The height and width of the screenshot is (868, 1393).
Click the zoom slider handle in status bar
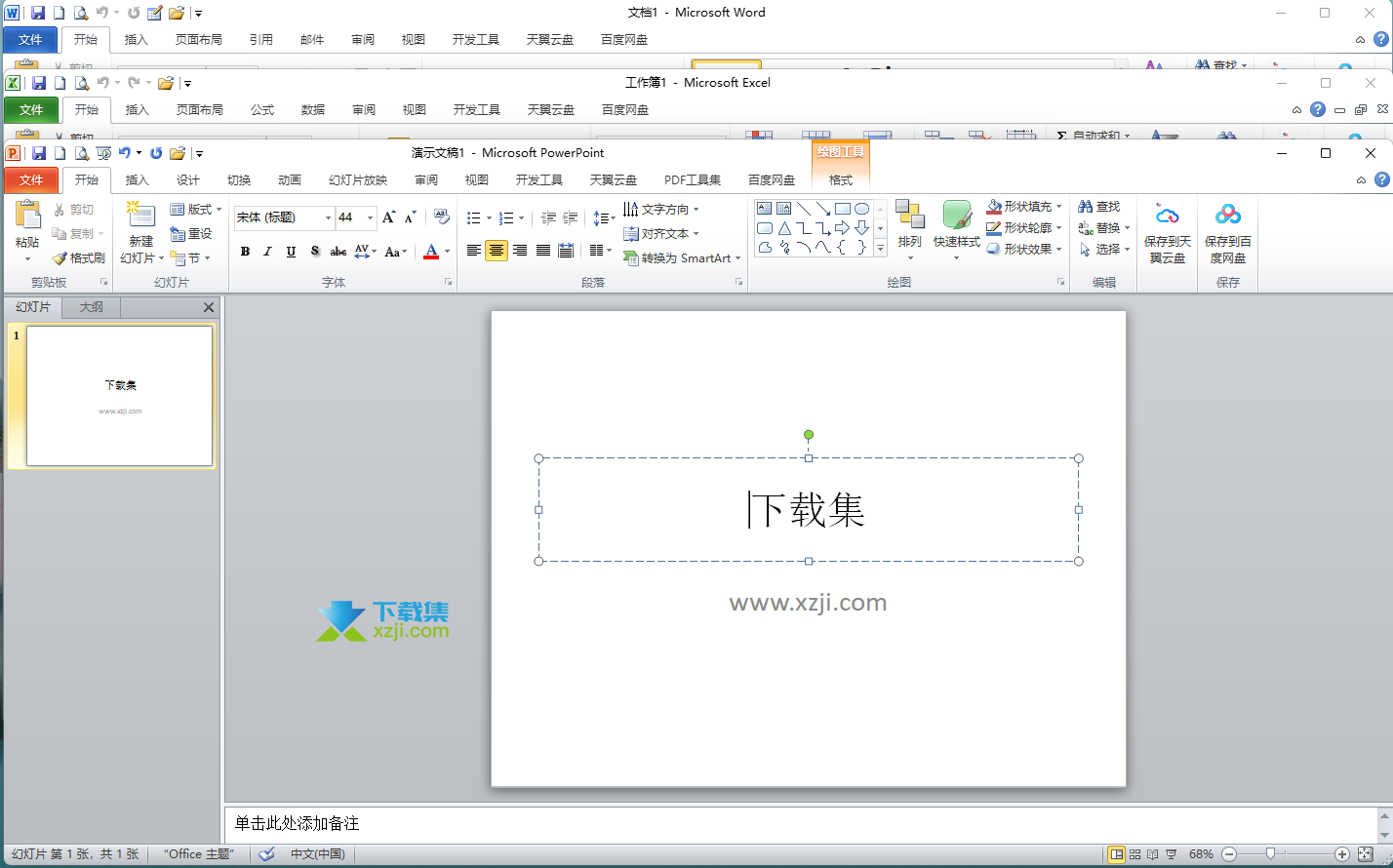(x=1270, y=853)
